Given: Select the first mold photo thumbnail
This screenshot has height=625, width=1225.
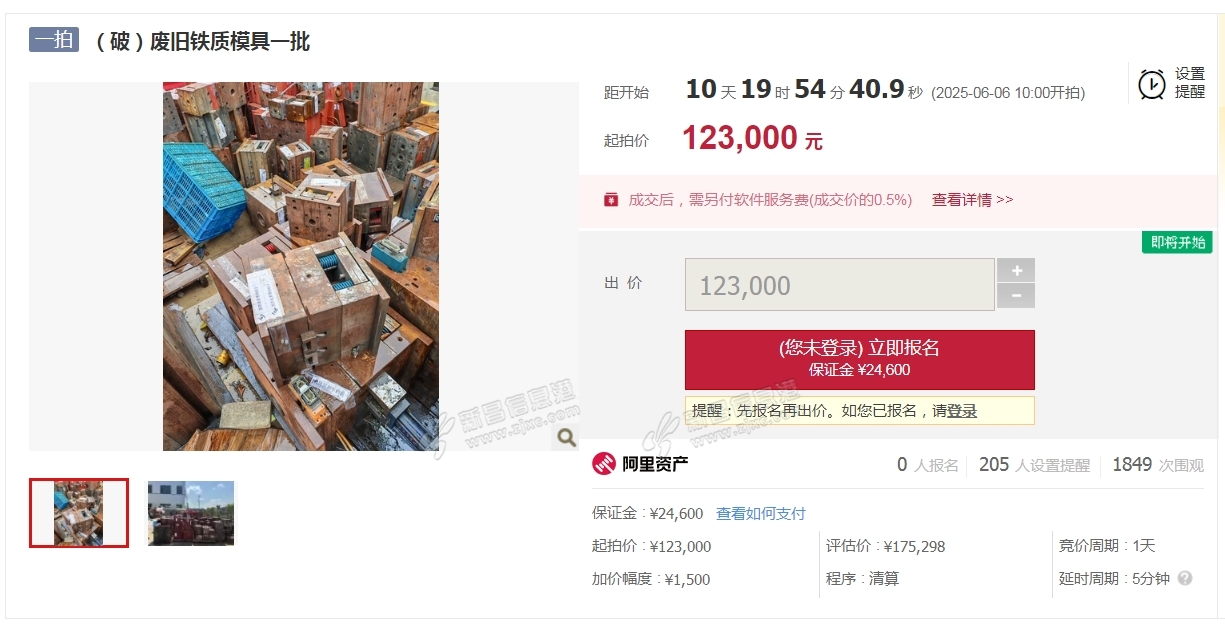Looking at the screenshot, I should (x=79, y=513).
